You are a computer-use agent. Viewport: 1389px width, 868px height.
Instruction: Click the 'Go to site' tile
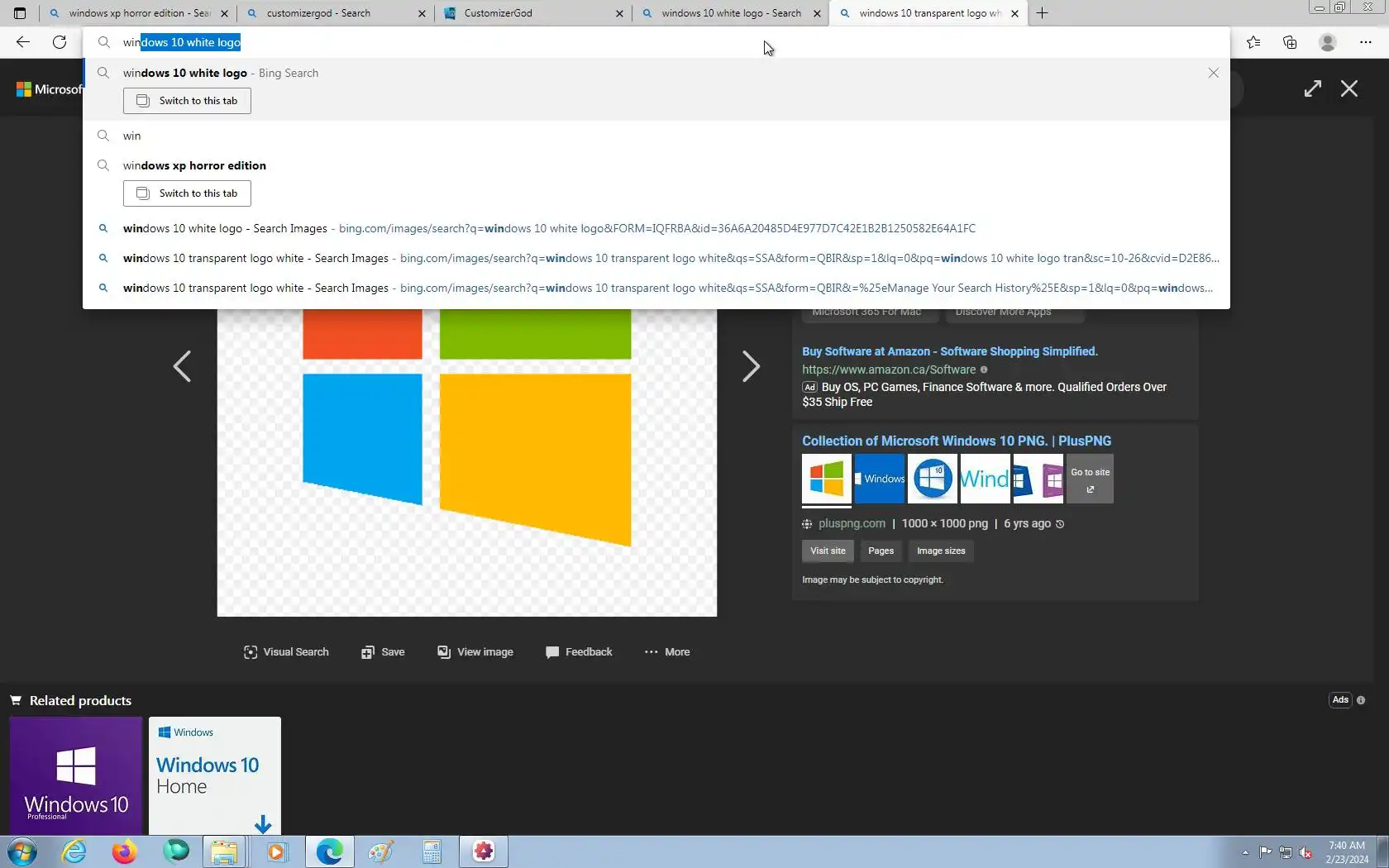tap(1090, 479)
